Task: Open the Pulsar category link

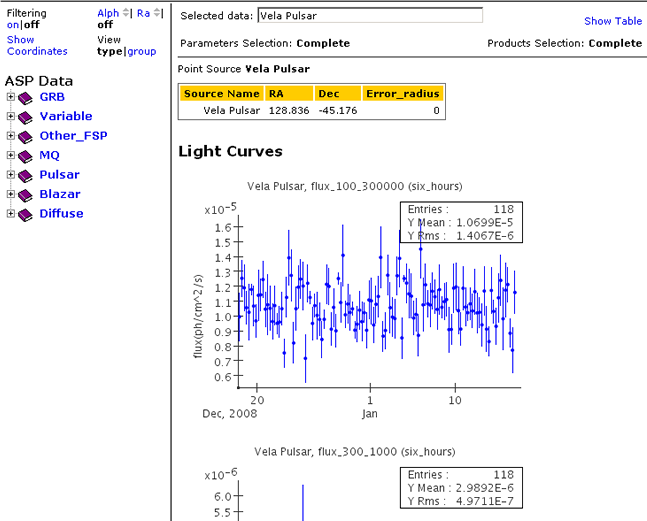Action: [59, 174]
